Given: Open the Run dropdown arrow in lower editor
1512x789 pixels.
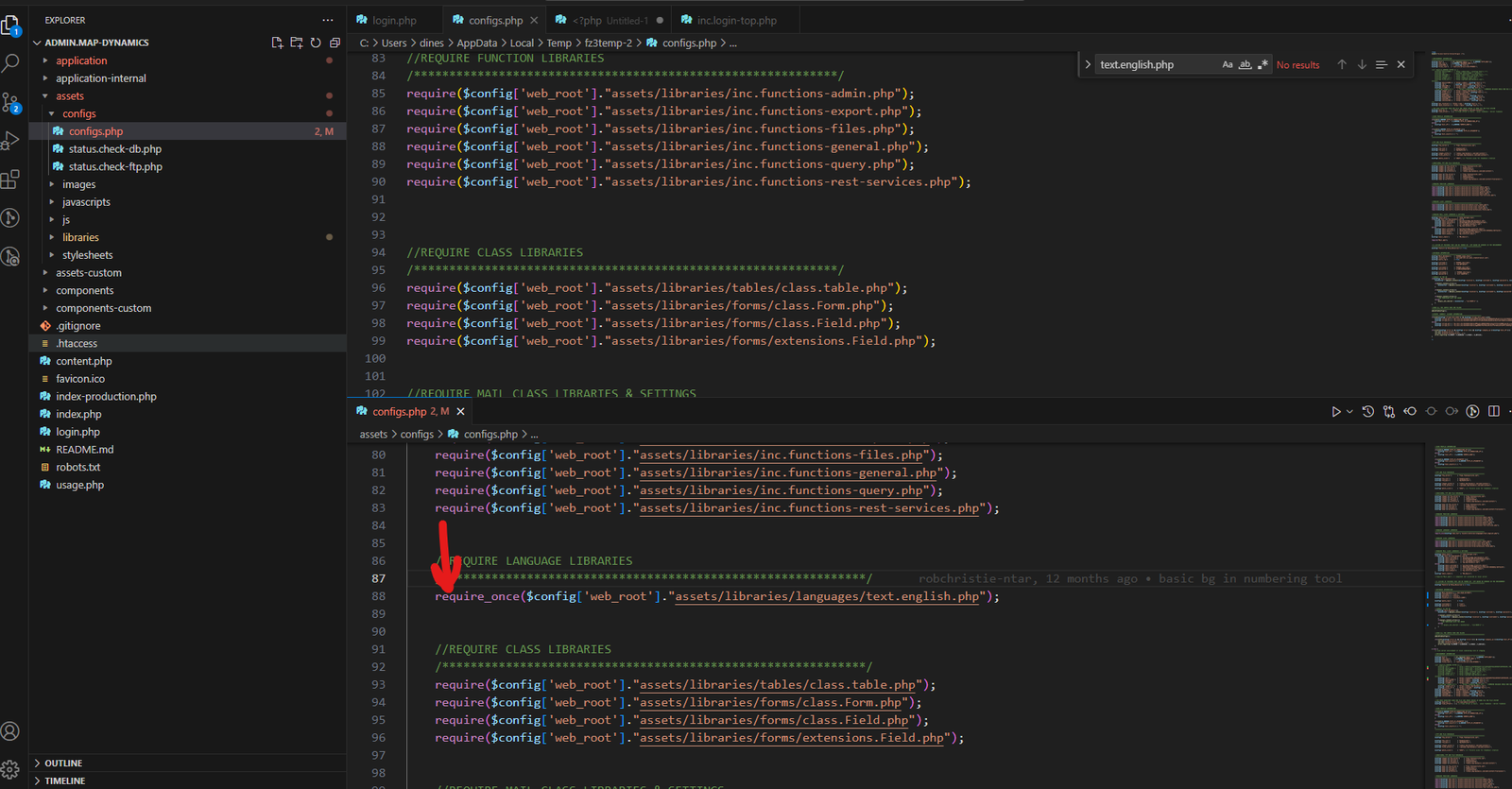Looking at the screenshot, I should [x=1349, y=411].
